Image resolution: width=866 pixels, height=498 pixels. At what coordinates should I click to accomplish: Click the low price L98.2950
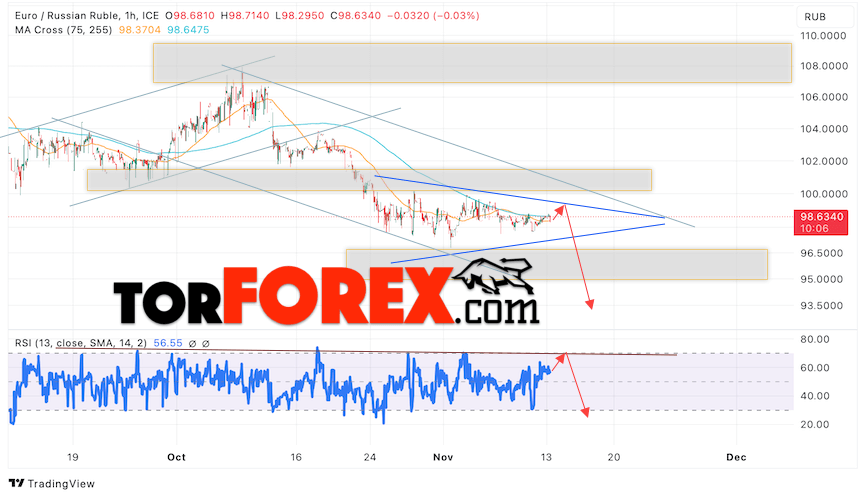300,16
